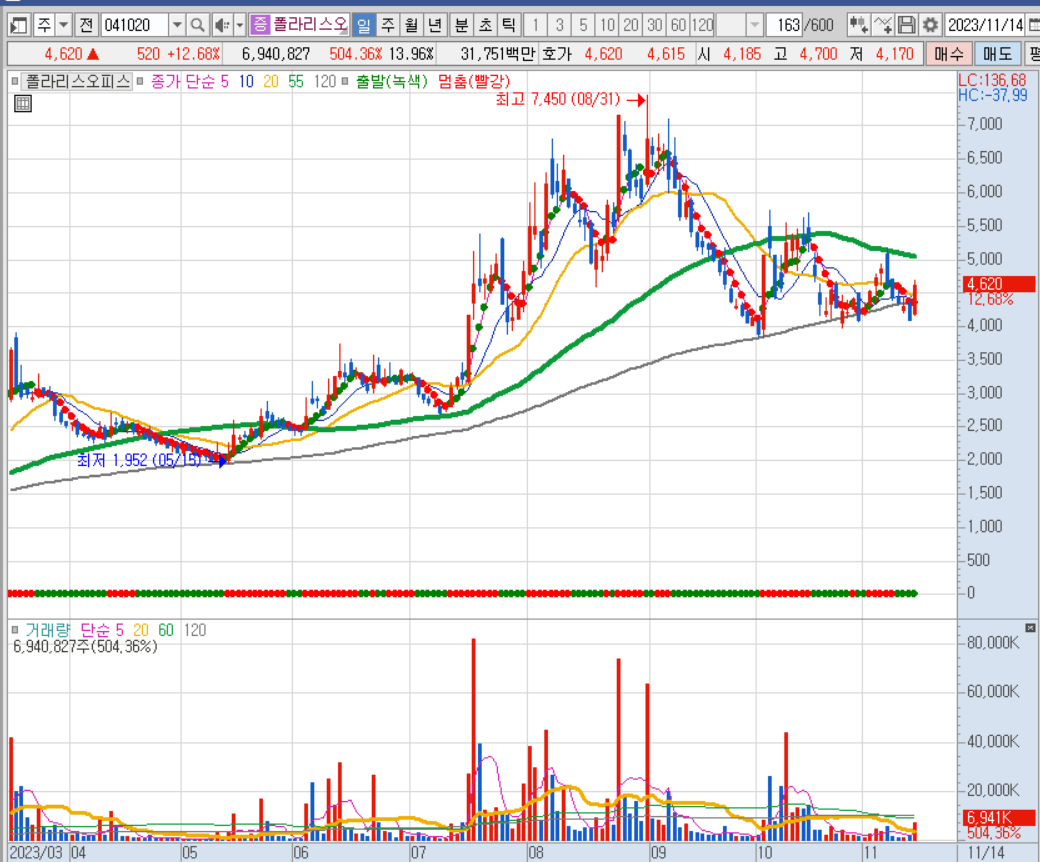Open the stock code search magnifier
Image resolution: width=1040 pixels, height=862 pixels.
coord(197,26)
